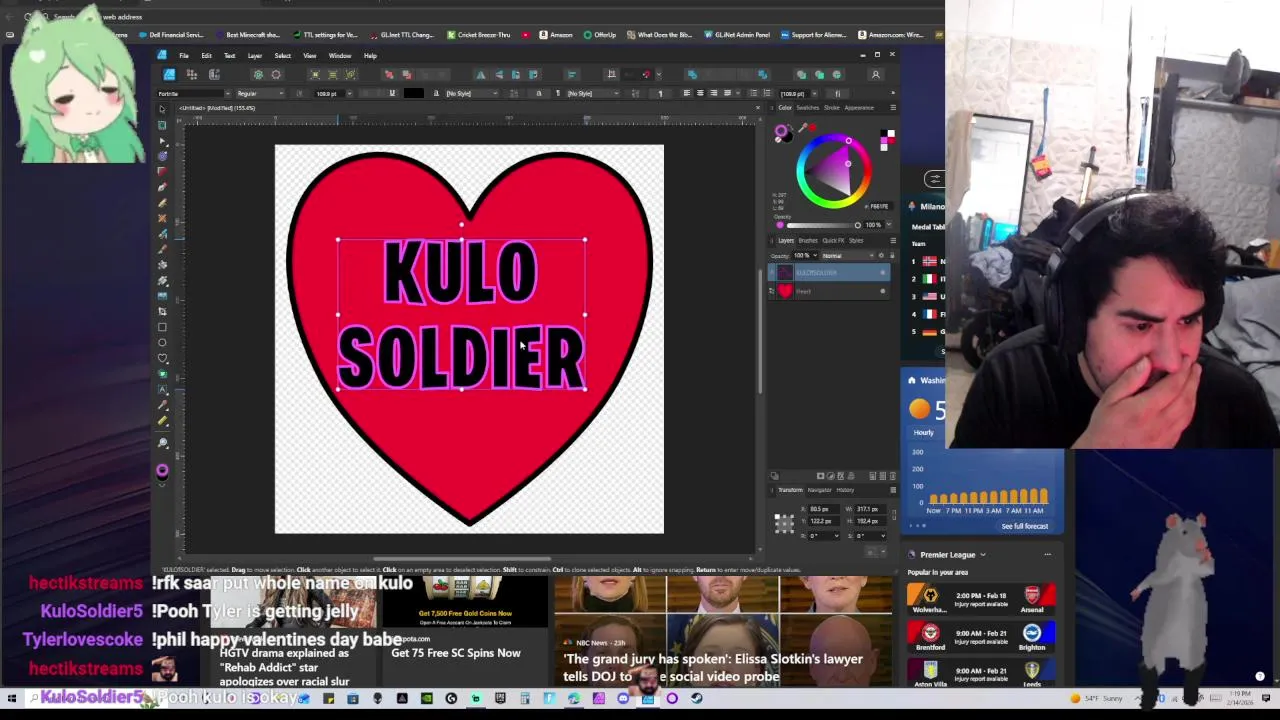Select the Pencil tool
This screenshot has width=1280, height=720.
[x=162, y=202]
